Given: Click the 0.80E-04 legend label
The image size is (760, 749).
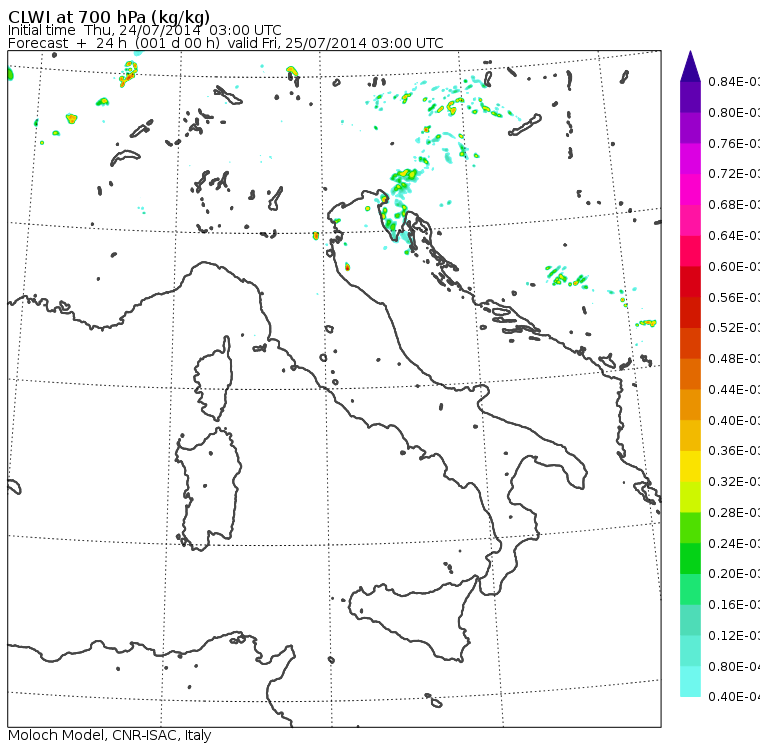Looking at the screenshot, I should coord(734,667).
